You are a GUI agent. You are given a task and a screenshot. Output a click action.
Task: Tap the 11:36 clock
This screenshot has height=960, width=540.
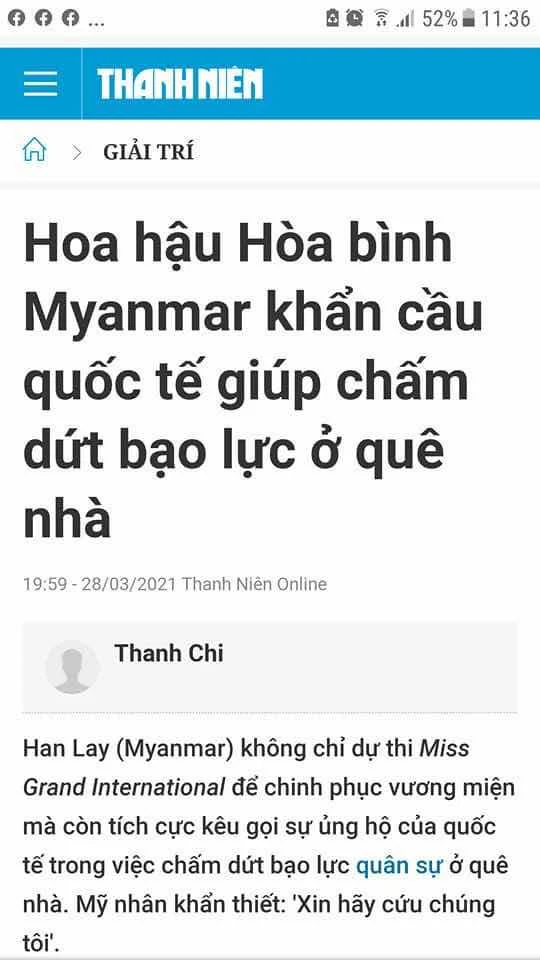point(505,19)
